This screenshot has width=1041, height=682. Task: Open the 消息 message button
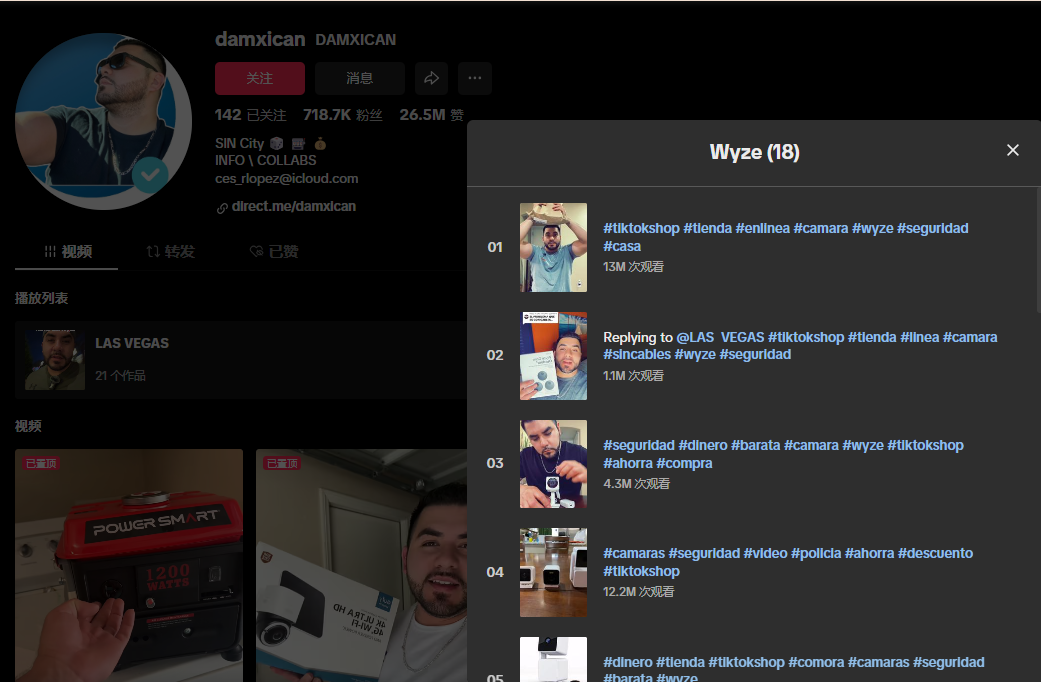pyautogui.click(x=360, y=78)
